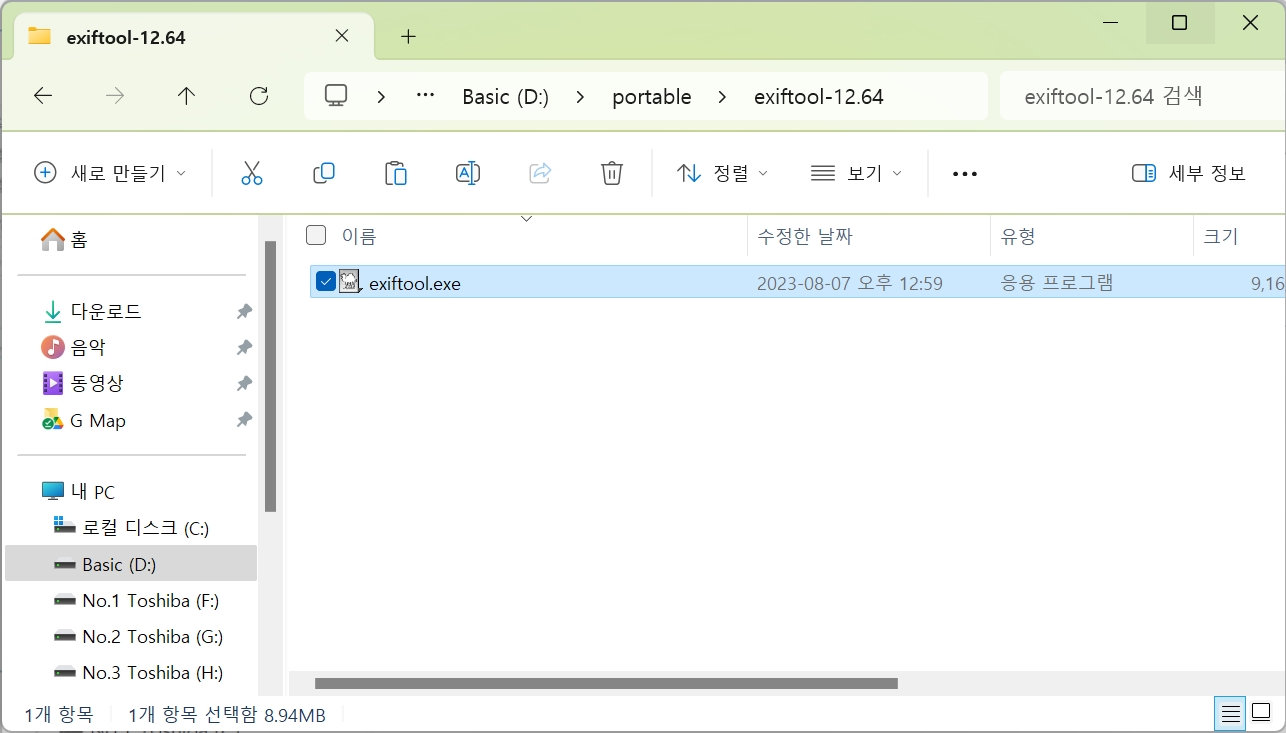This screenshot has width=1286, height=733.
Task: Click the monitor icon in address bar
Action: click(x=336, y=96)
